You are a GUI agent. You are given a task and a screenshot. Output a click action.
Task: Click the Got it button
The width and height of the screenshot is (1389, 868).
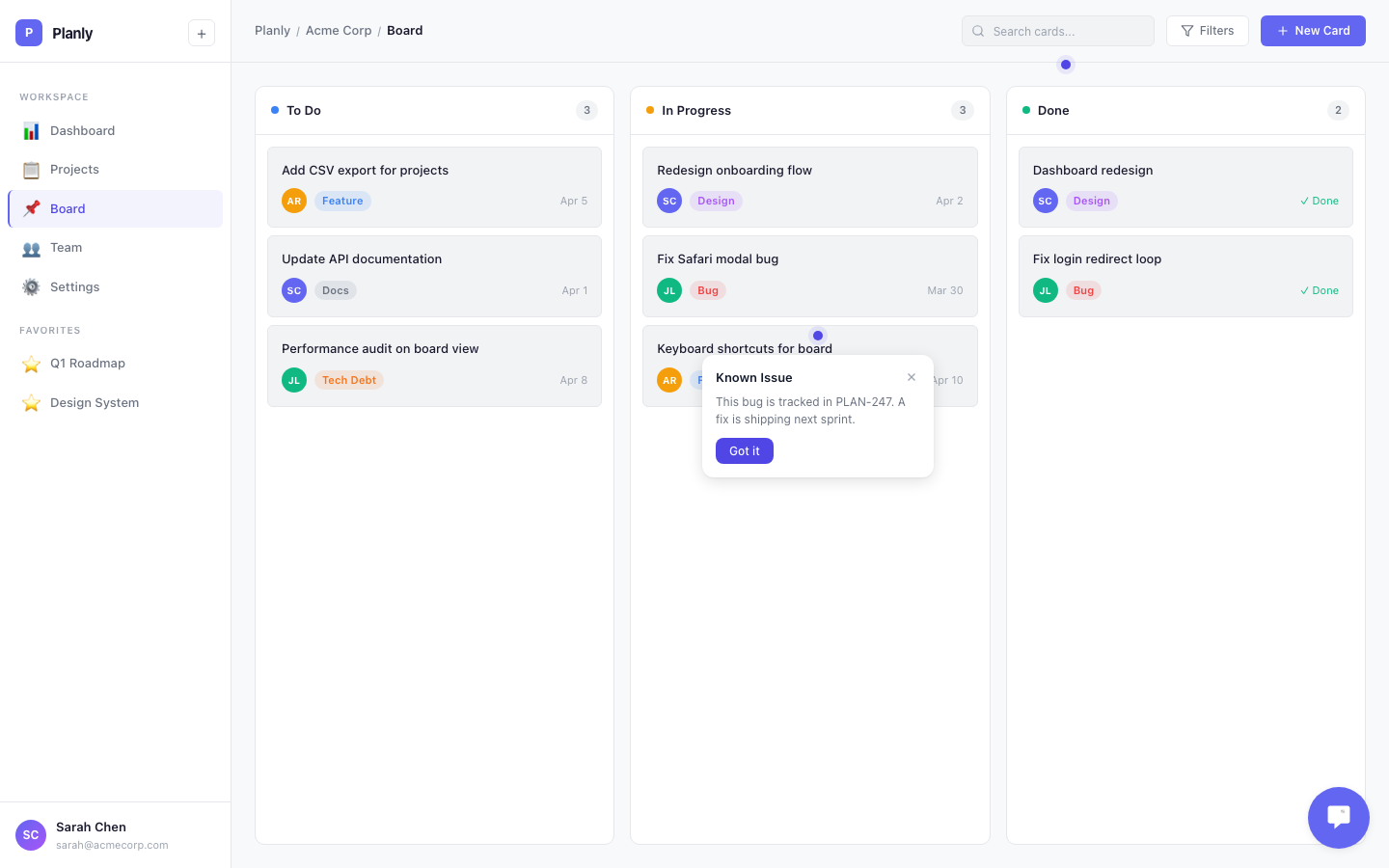click(744, 451)
